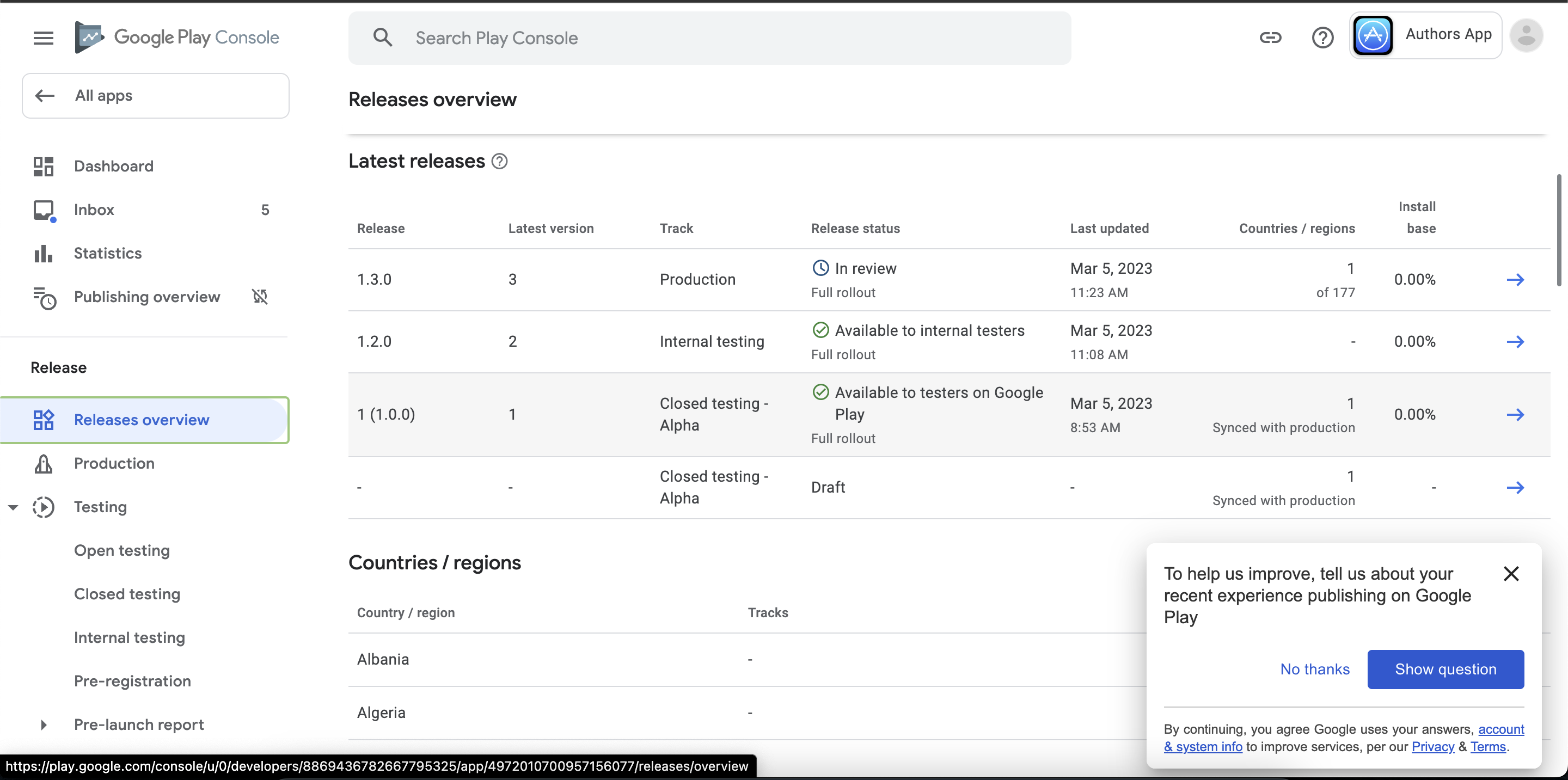Click Available to testers on Google Play check icon

820,392
